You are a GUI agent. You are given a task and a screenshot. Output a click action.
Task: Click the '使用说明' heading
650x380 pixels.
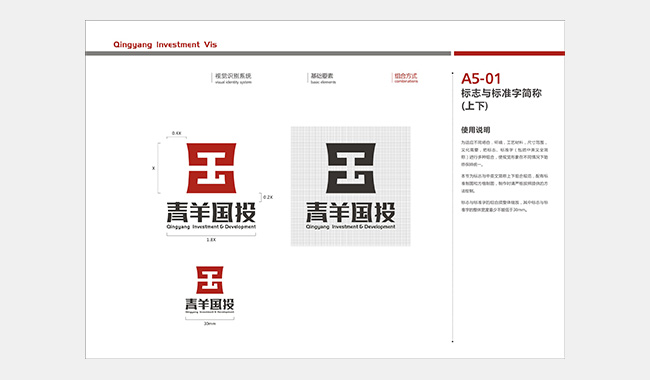(475, 130)
